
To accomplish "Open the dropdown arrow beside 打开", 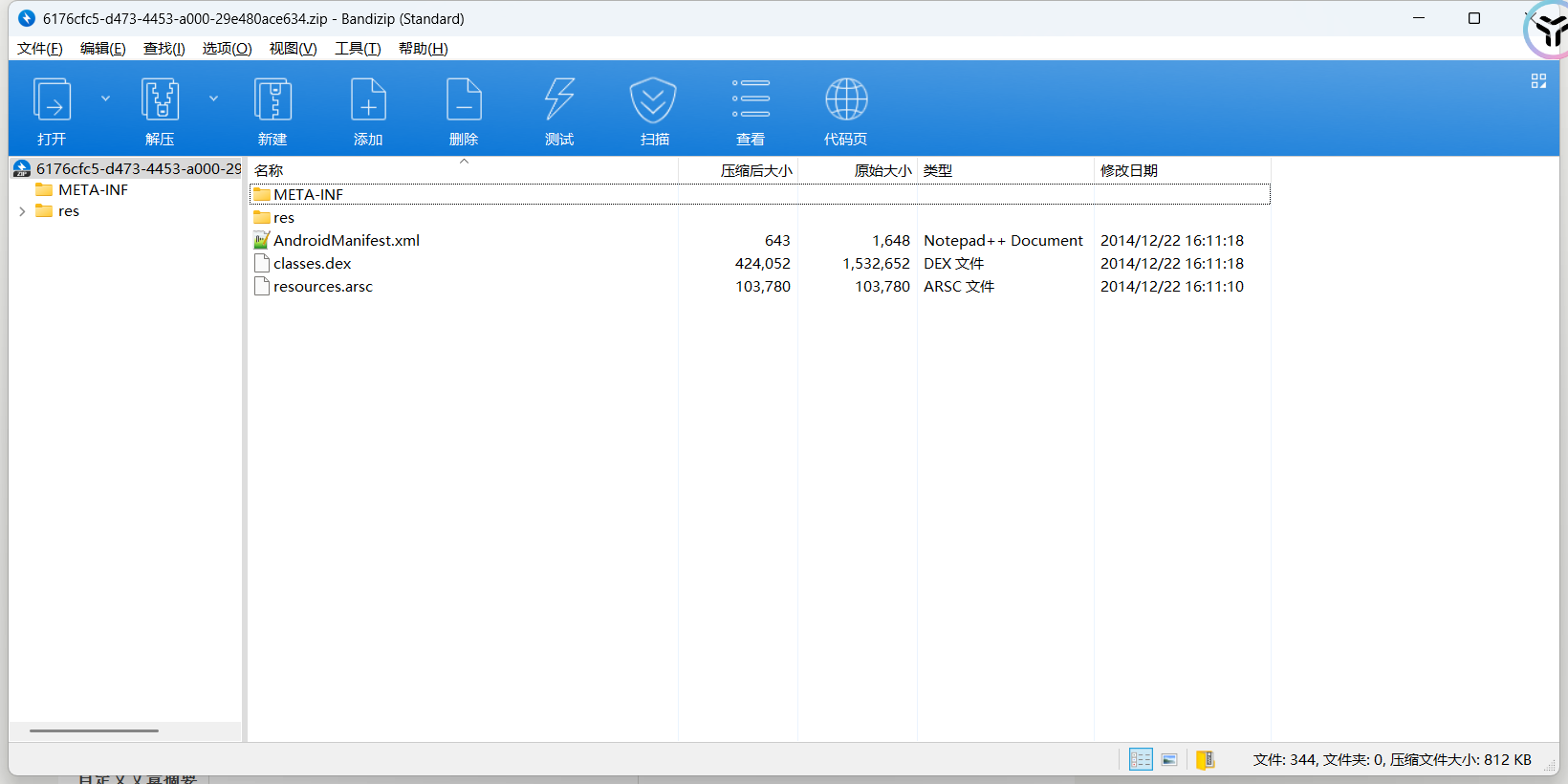I will (x=105, y=98).
